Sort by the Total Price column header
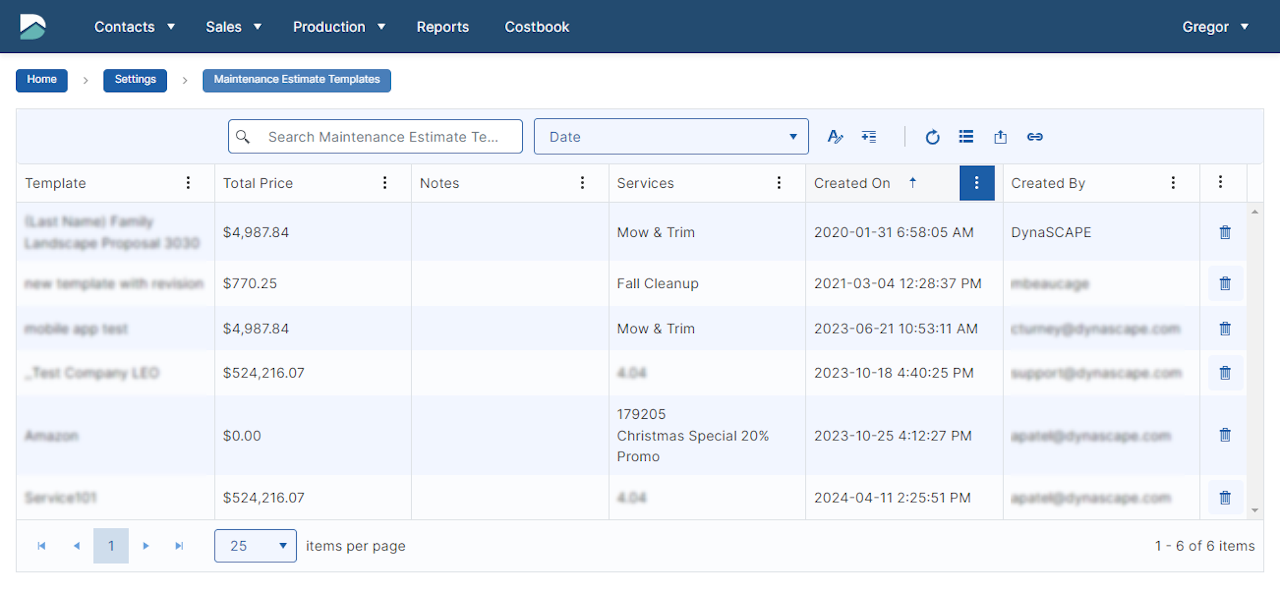Image resolution: width=1280 pixels, height=594 pixels. pos(258,183)
